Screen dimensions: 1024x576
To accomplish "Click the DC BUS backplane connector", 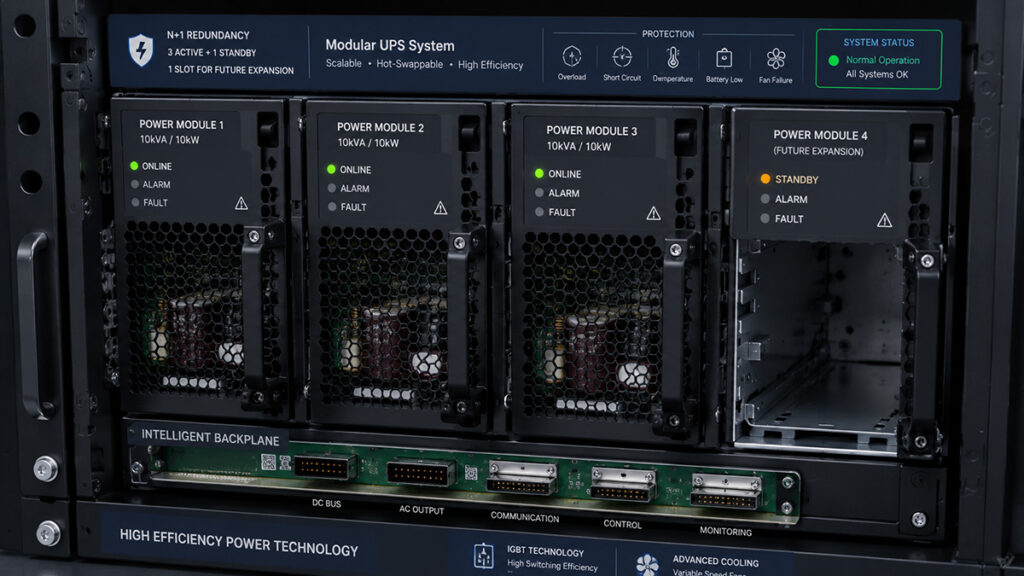I will pyautogui.click(x=324, y=468).
